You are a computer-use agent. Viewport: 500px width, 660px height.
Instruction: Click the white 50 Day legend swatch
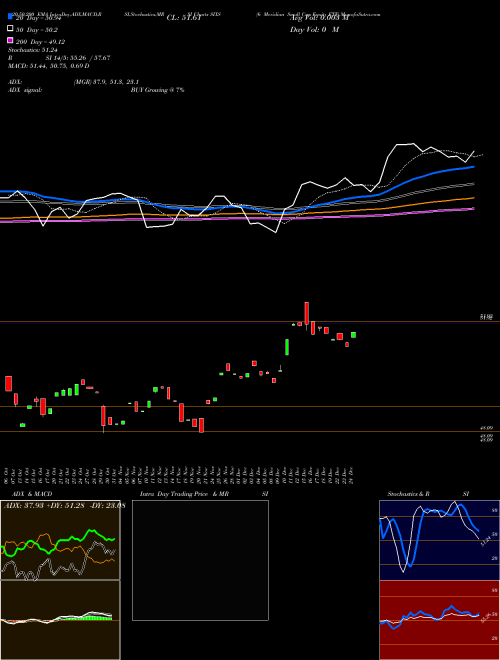tap(10, 29)
